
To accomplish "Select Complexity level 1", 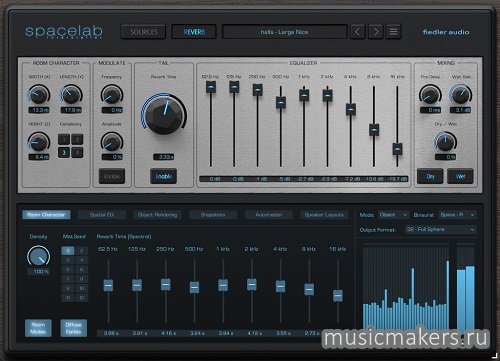I will pos(64,139).
